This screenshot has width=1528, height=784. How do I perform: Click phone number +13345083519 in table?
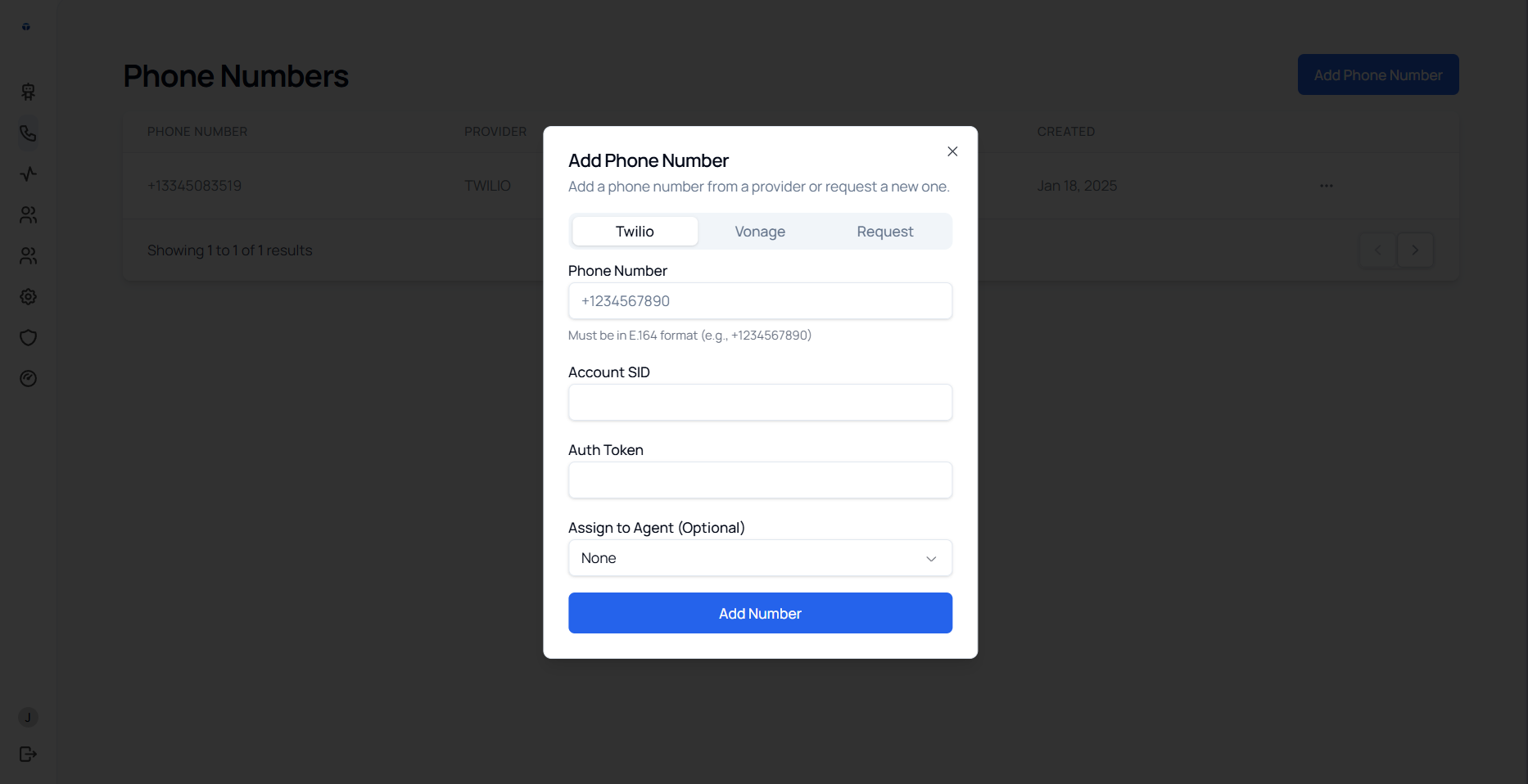[x=194, y=186]
